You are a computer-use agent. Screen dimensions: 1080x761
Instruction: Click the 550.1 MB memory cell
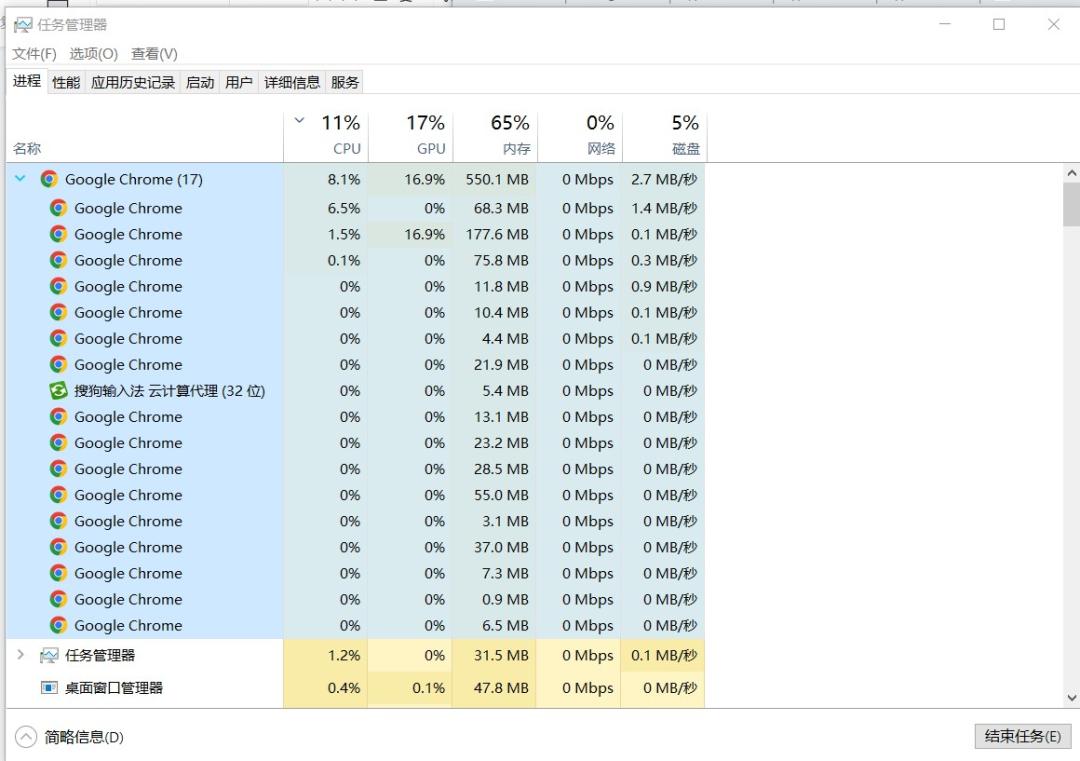tap(497, 179)
